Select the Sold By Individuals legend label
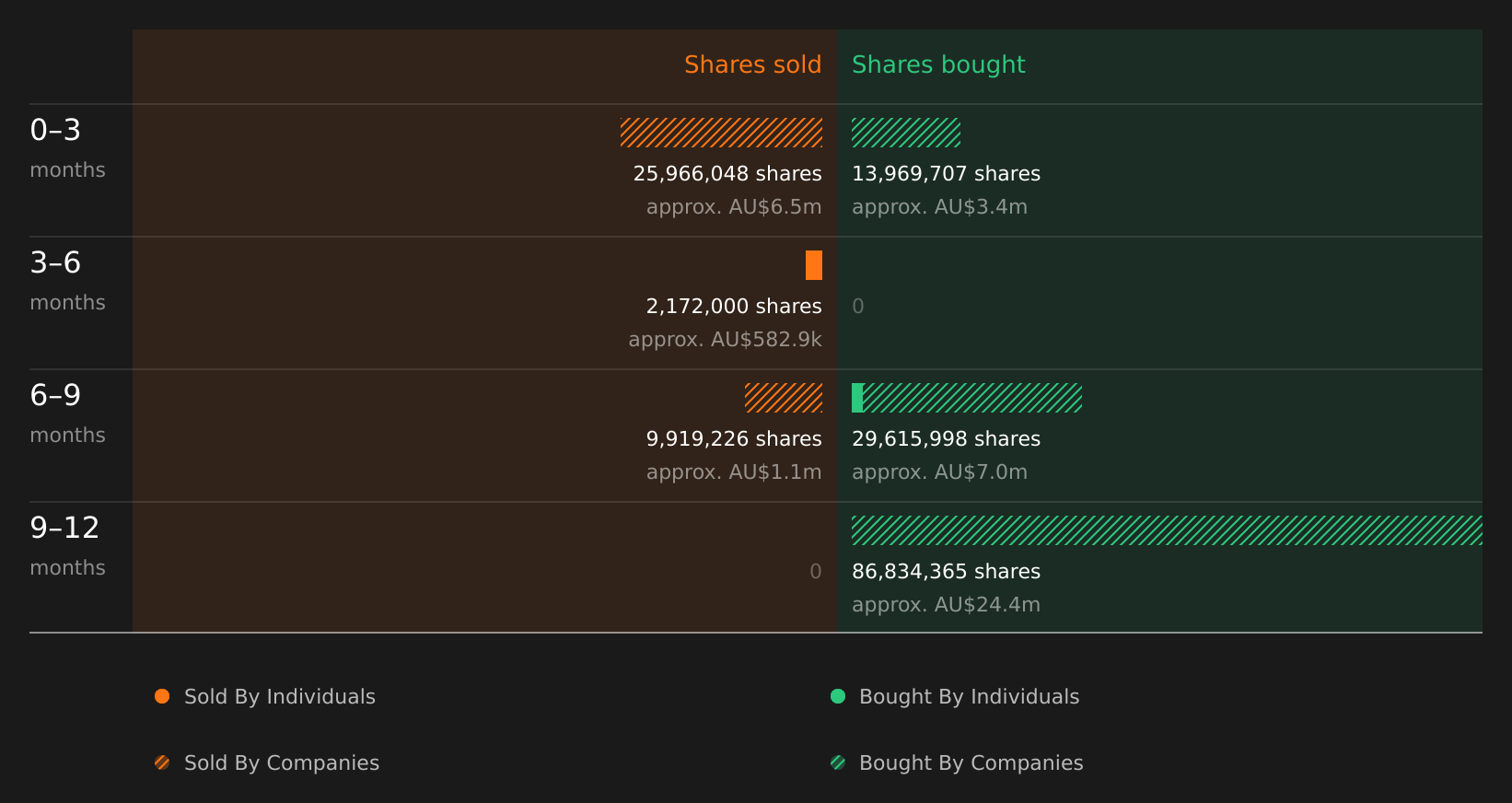Screen dimensions: 1512x803 point(280,697)
